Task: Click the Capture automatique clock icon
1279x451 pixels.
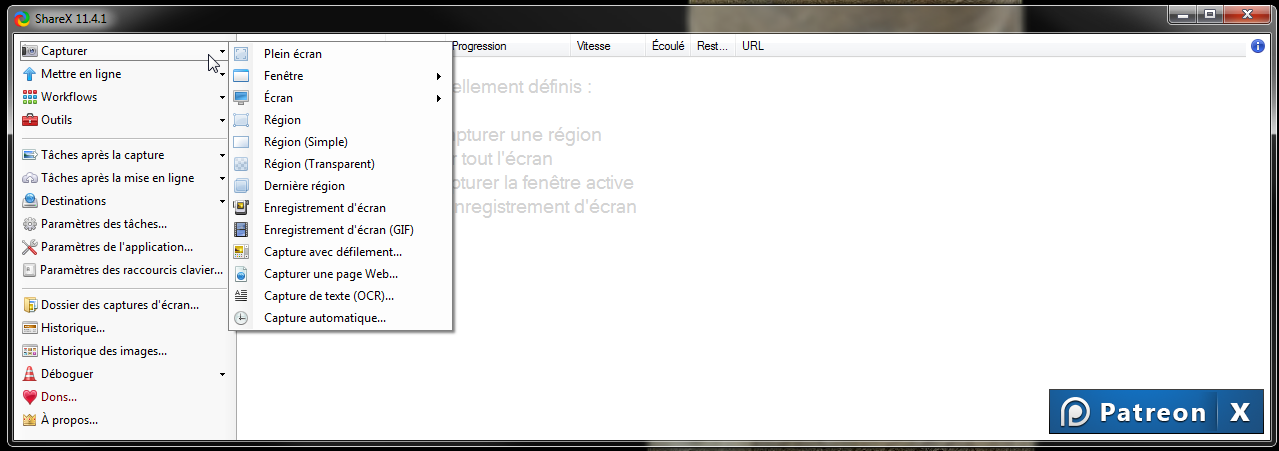Action: point(241,318)
